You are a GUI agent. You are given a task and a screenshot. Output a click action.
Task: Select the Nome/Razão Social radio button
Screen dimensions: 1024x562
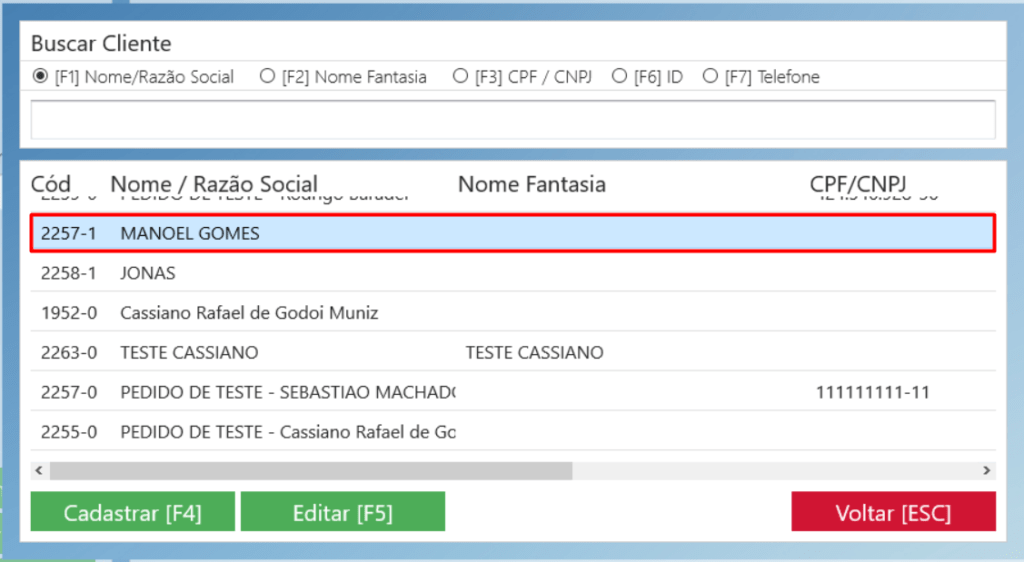tap(41, 76)
